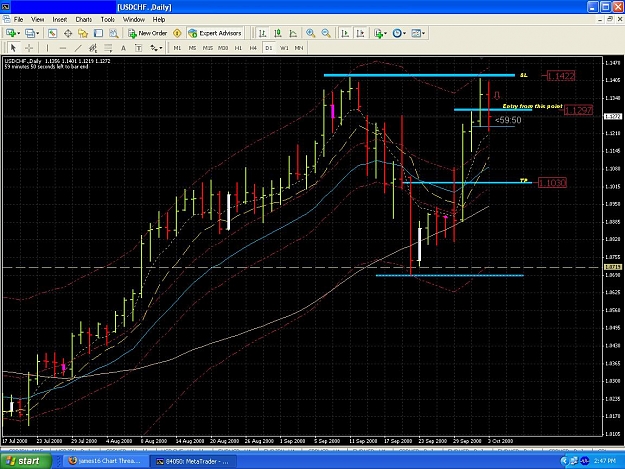Switch chart to Line Chart mode
625x469 pixels.
[293, 33]
